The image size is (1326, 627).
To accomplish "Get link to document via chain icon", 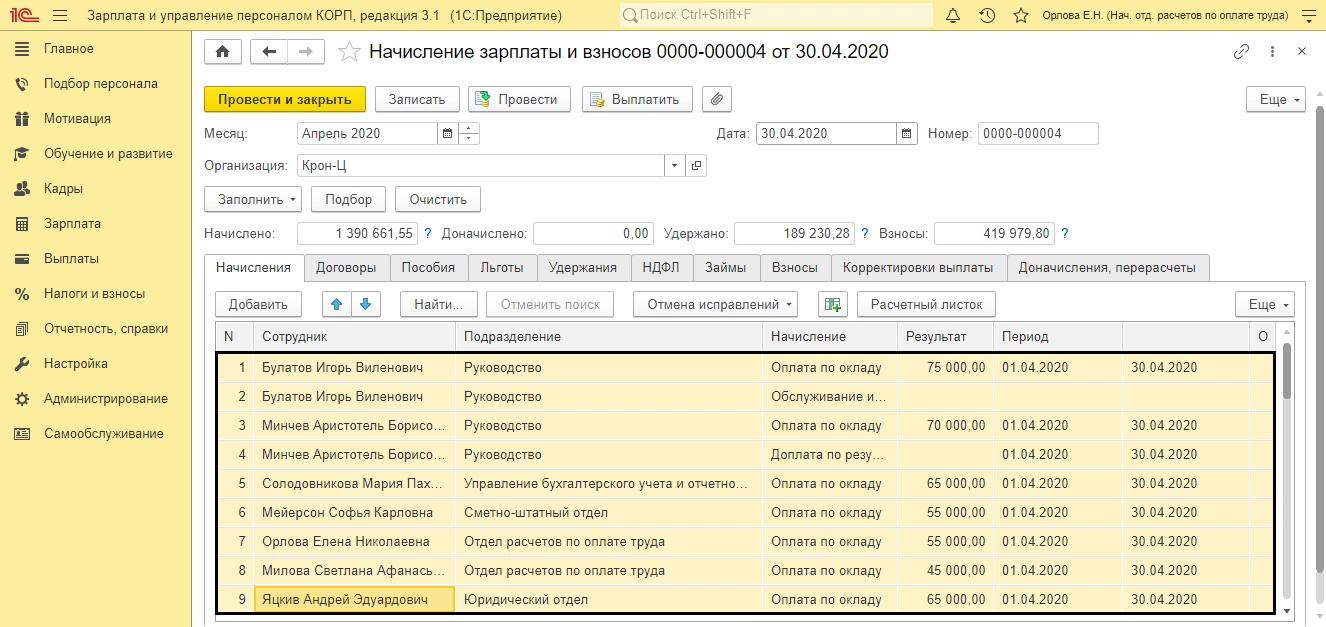I will [1241, 52].
